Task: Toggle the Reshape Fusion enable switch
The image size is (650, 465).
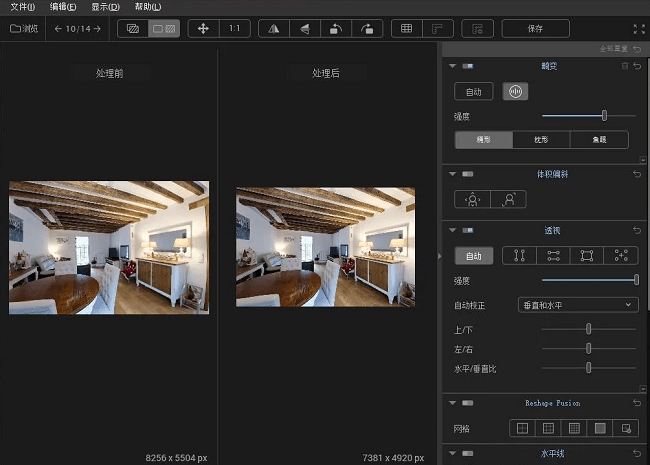Action: (468, 403)
